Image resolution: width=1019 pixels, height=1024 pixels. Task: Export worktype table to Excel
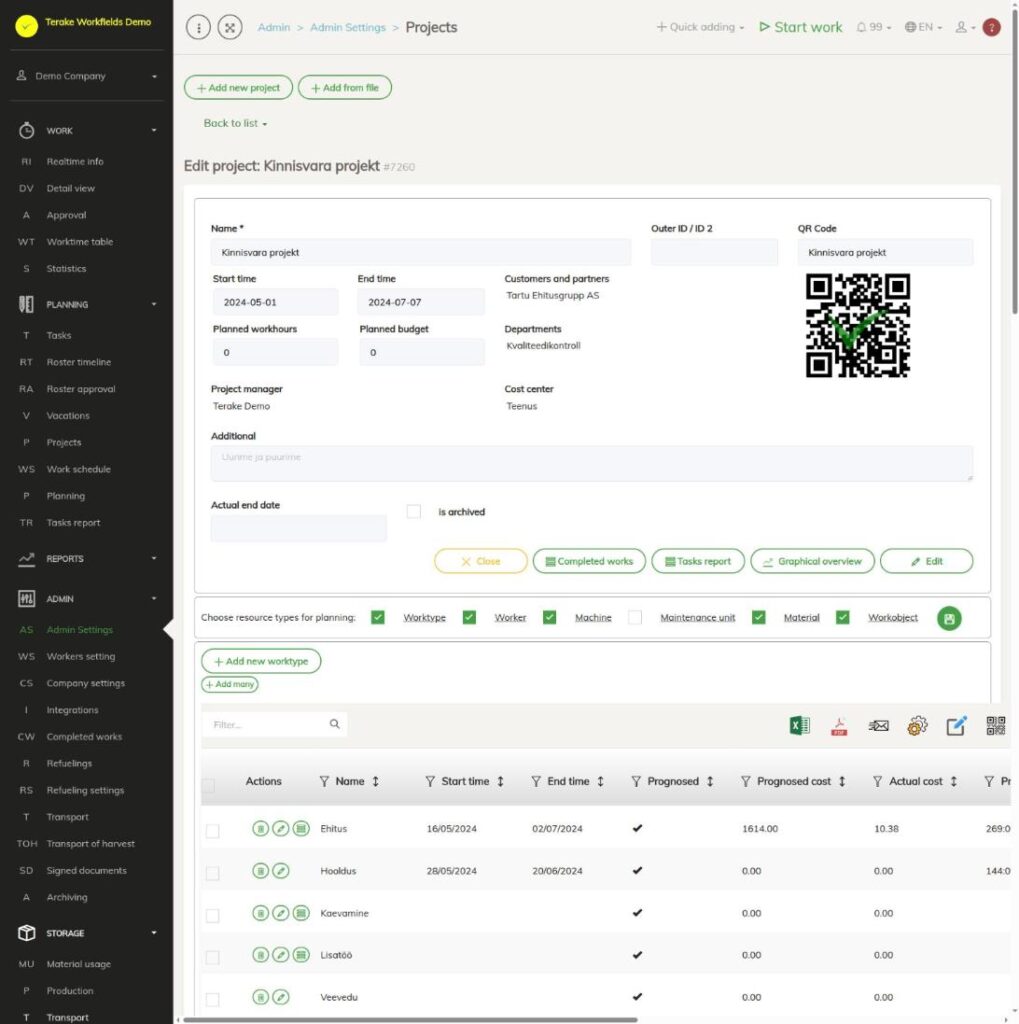pos(800,726)
